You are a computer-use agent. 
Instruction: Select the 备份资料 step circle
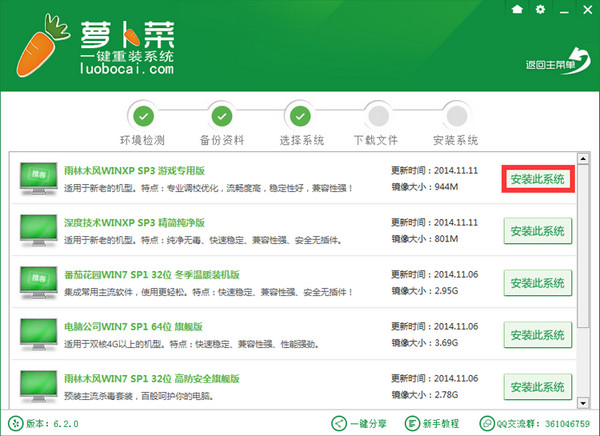(x=222, y=116)
